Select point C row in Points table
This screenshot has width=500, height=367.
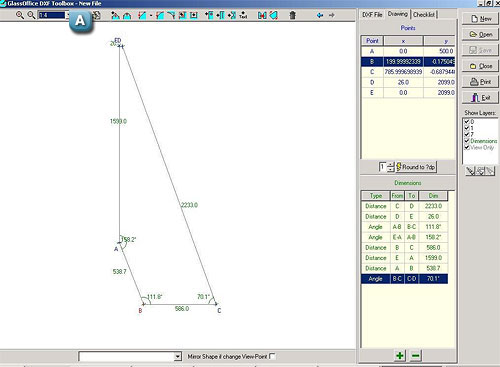(x=408, y=72)
